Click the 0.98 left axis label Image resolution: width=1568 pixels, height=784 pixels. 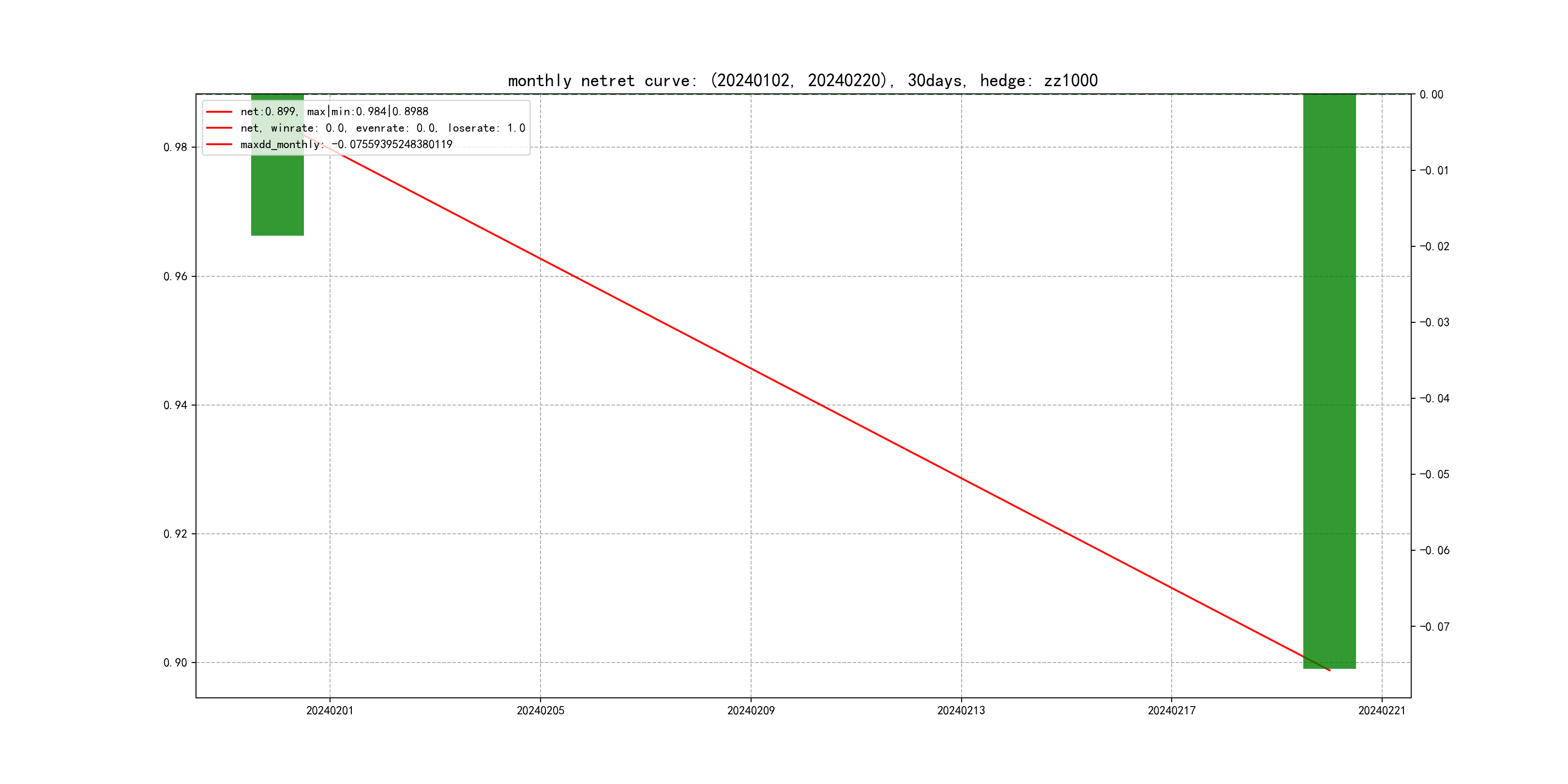(175, 147)
